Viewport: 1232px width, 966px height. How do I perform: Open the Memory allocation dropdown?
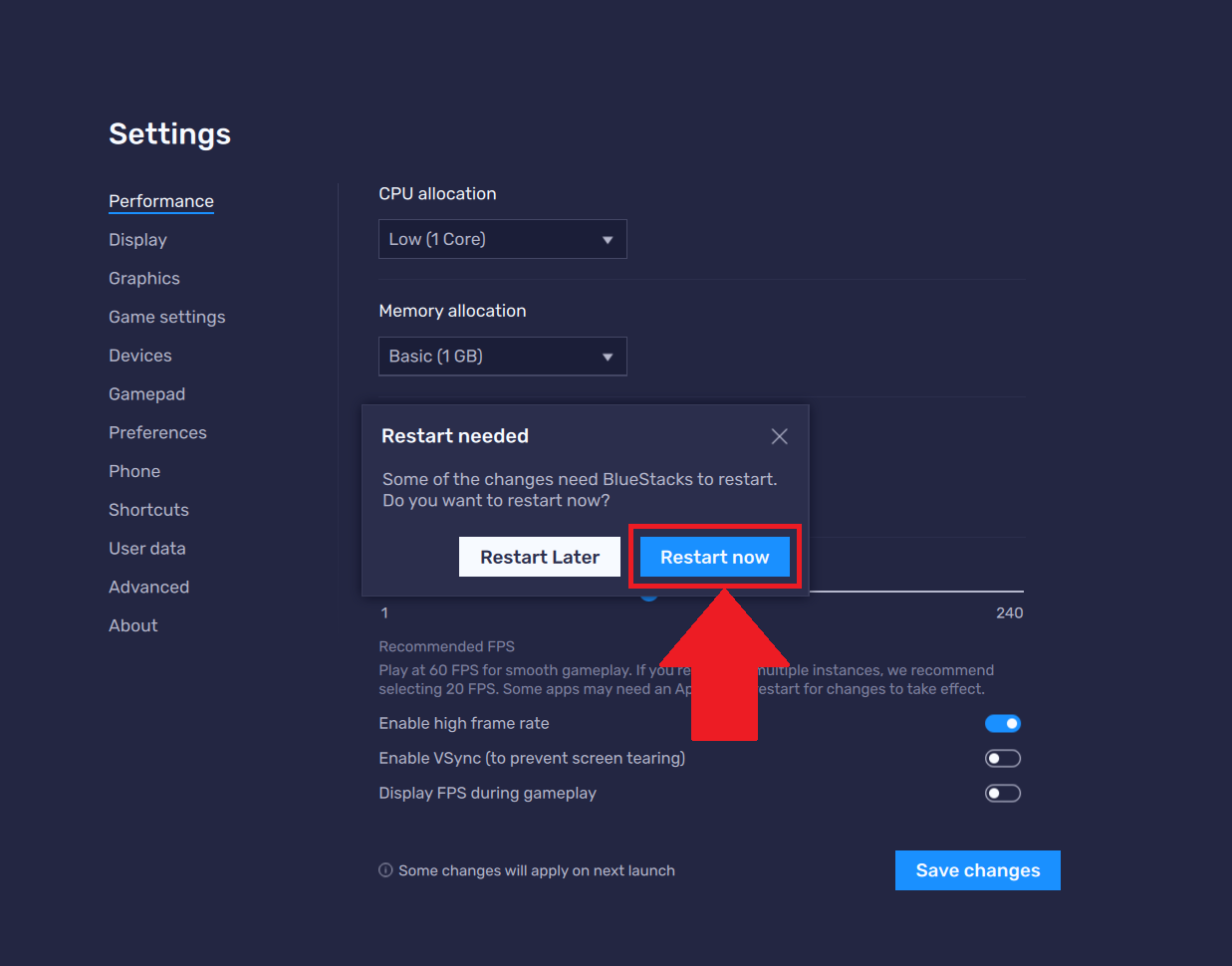[502, 357]
